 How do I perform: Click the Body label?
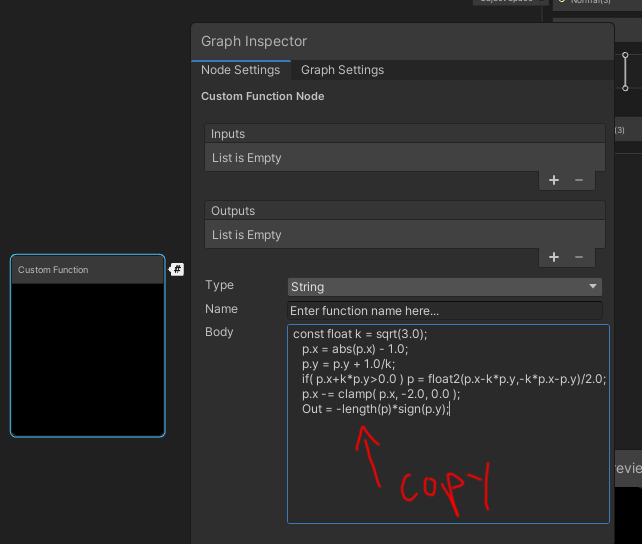tap(219, 332)
